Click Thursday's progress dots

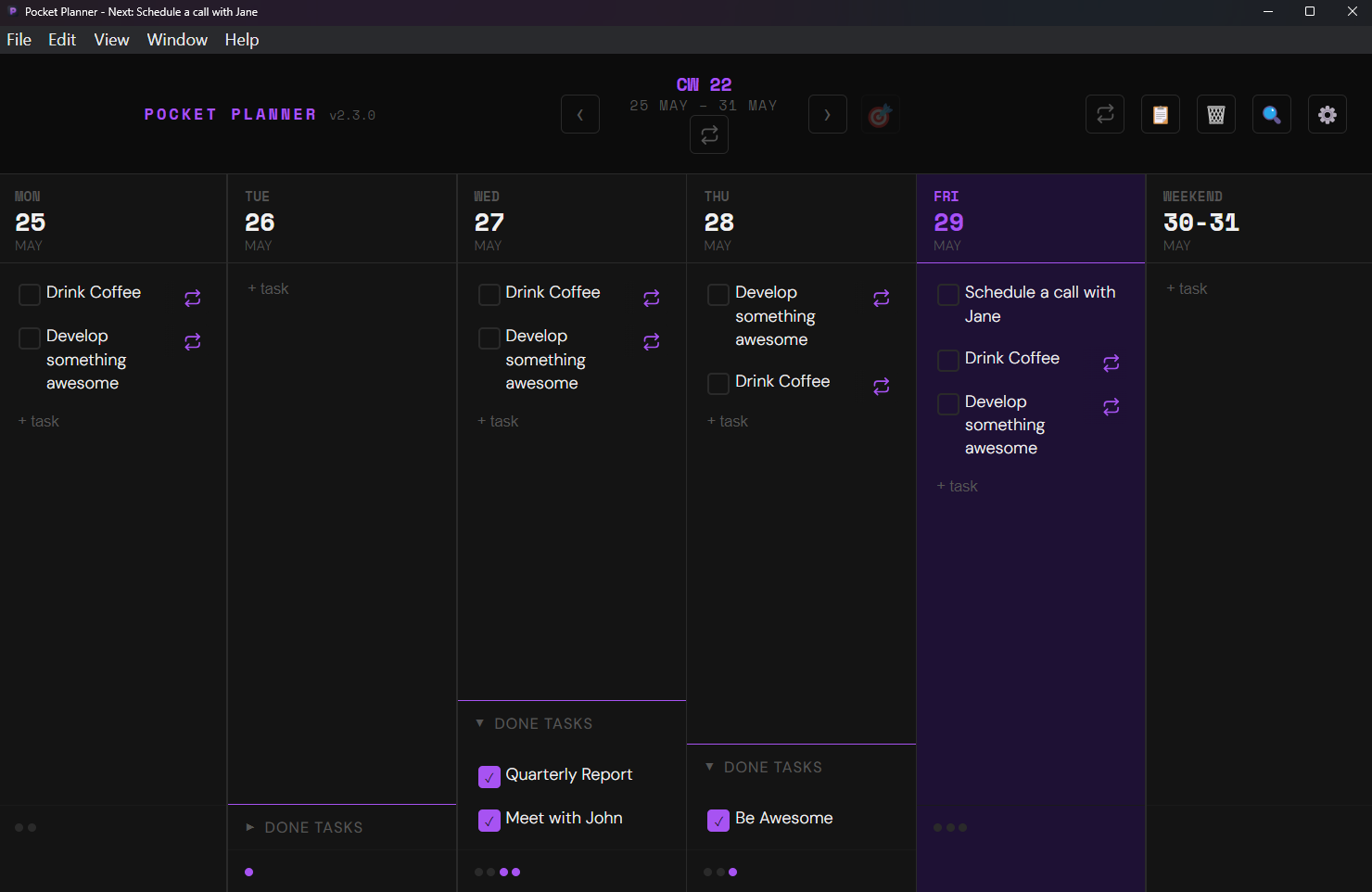[720, 872]
